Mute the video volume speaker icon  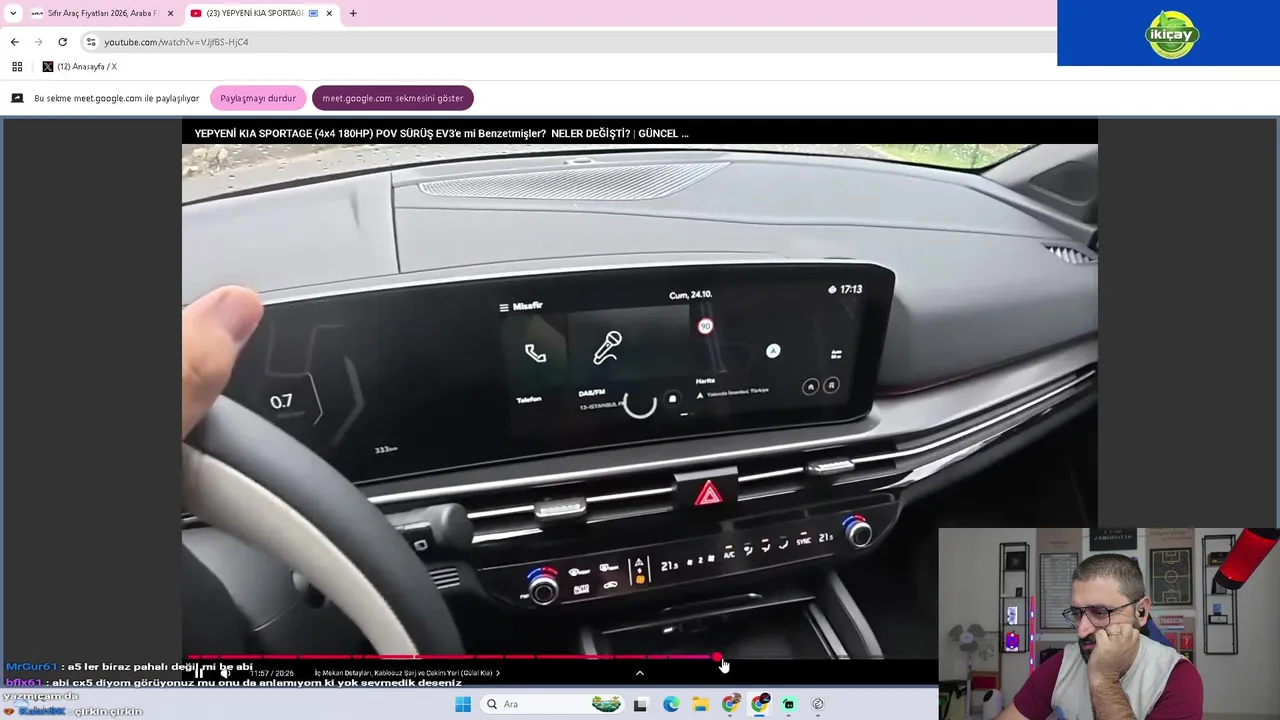point(226,673)
